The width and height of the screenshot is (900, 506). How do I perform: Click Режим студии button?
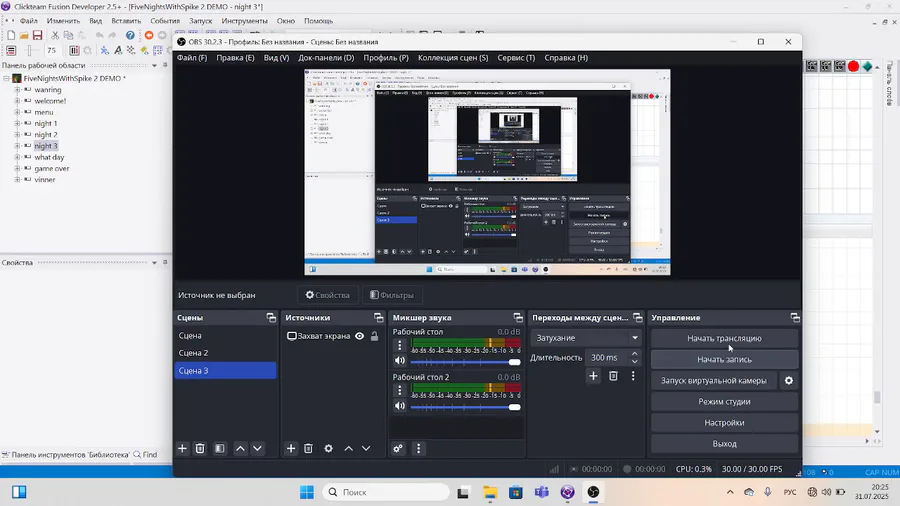point(724,402)
